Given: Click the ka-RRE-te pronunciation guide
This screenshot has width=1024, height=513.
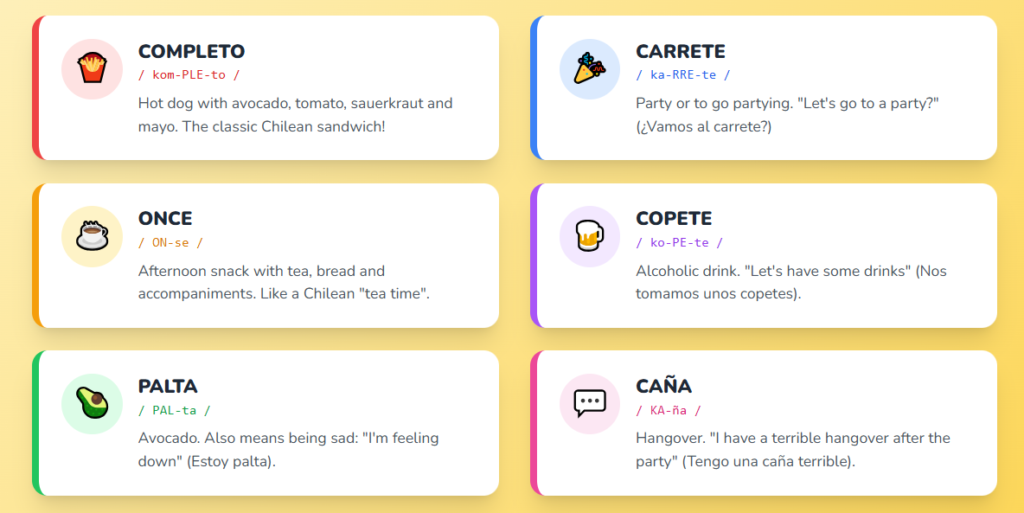Looking at the screenshot, I should pyautogui.click(x=683, y=75).
